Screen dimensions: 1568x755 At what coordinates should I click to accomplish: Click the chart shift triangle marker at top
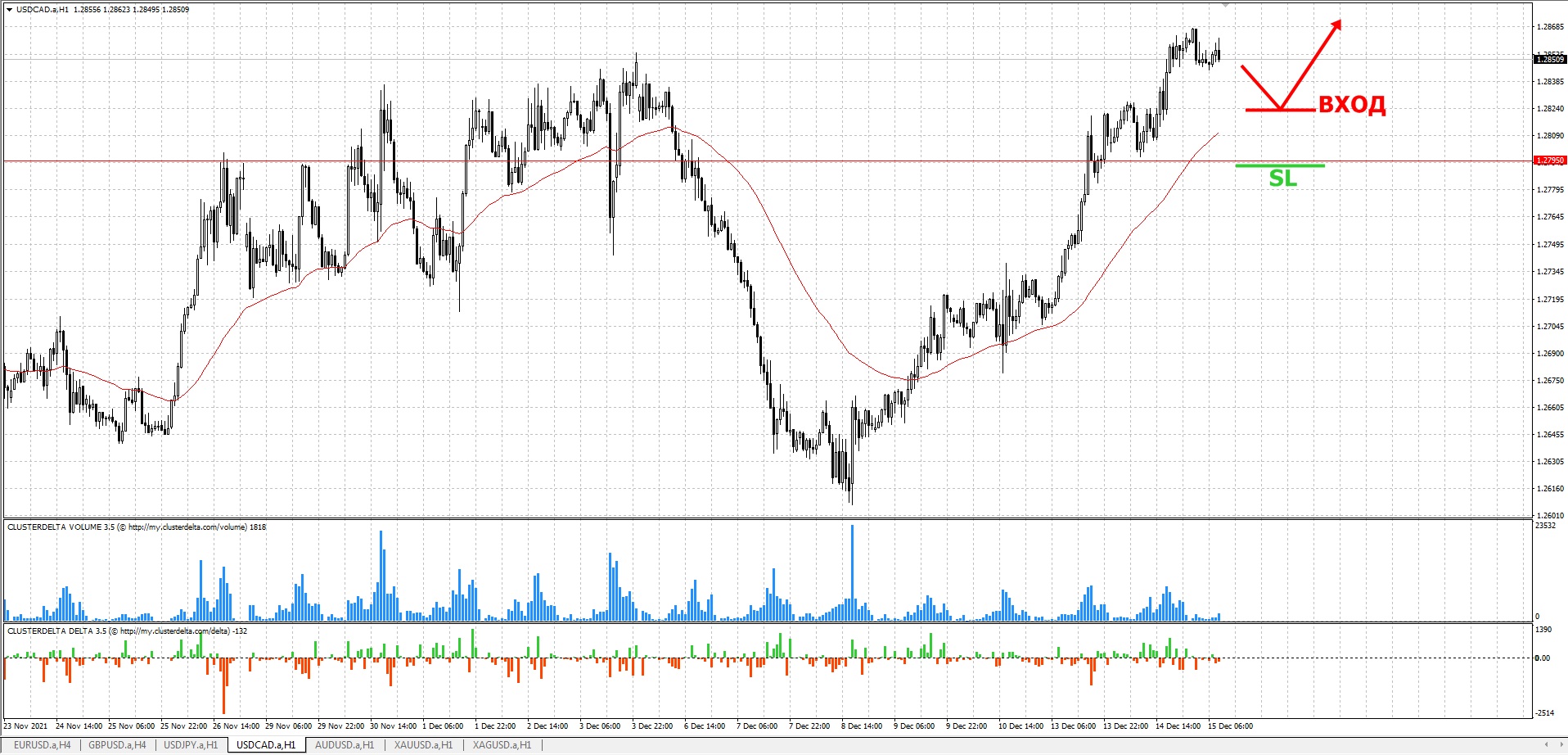point(1225,5)
